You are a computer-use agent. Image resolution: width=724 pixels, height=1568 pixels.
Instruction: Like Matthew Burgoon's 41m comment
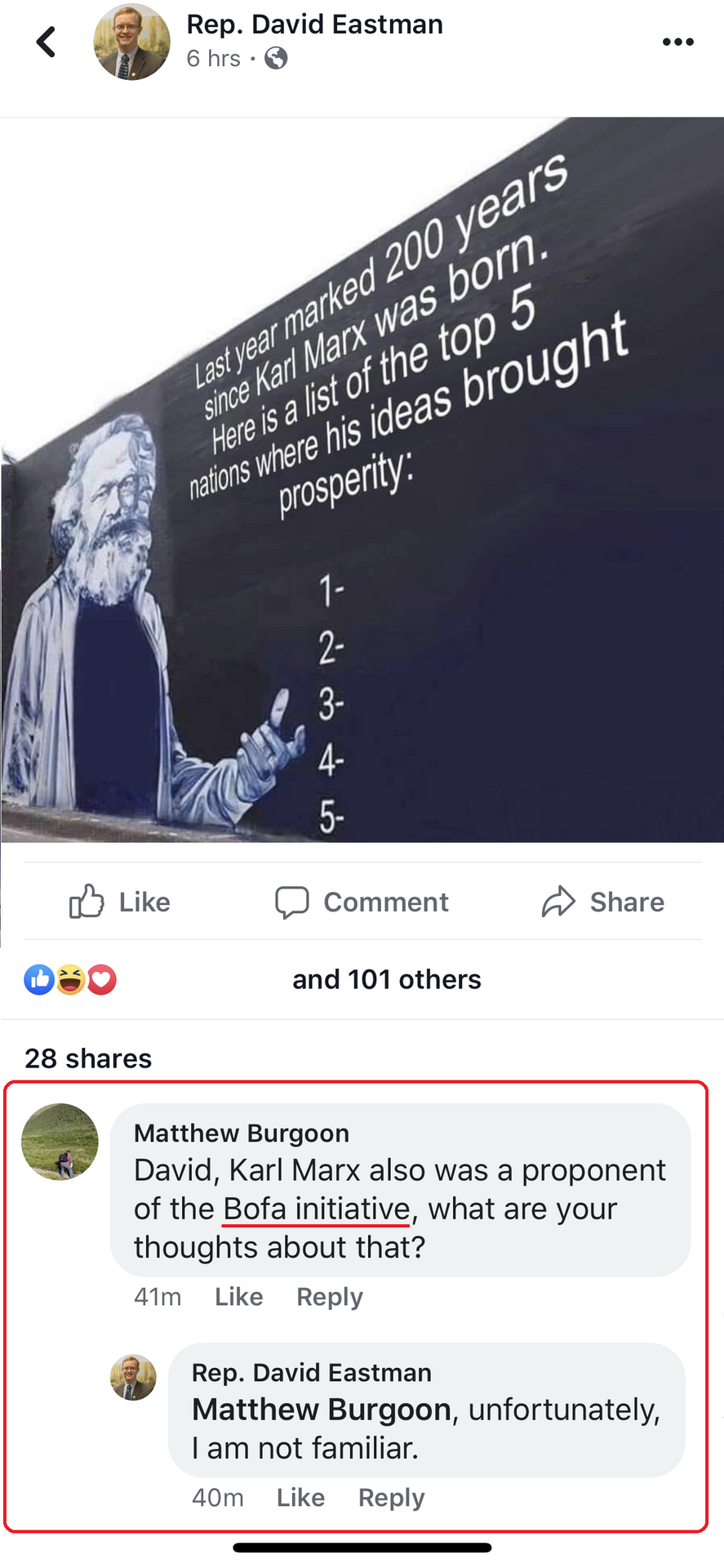pyautogui.click(x=239, y=1297)
